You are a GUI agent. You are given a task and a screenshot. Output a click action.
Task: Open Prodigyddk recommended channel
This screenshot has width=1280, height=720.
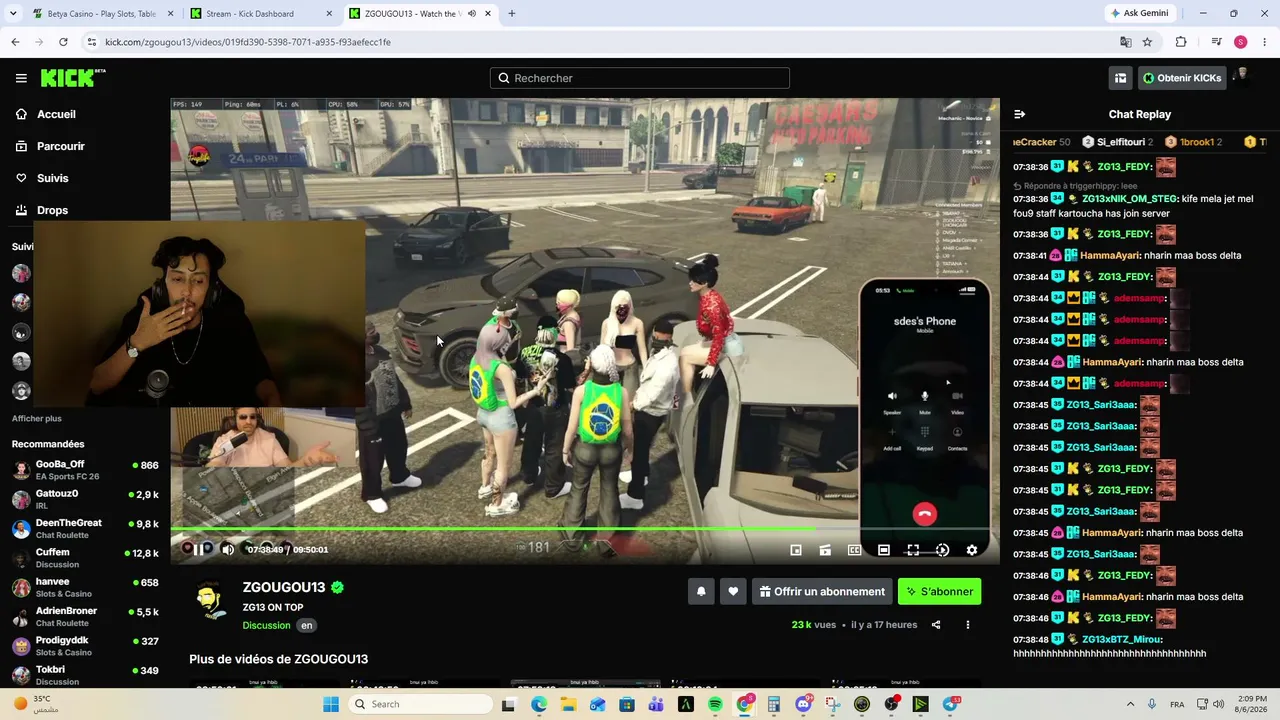[x=85, y=646]
